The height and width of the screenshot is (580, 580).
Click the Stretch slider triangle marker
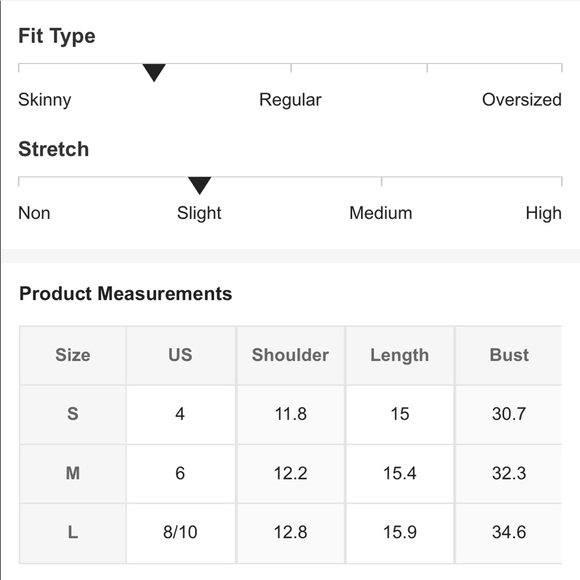coord(199,186)
